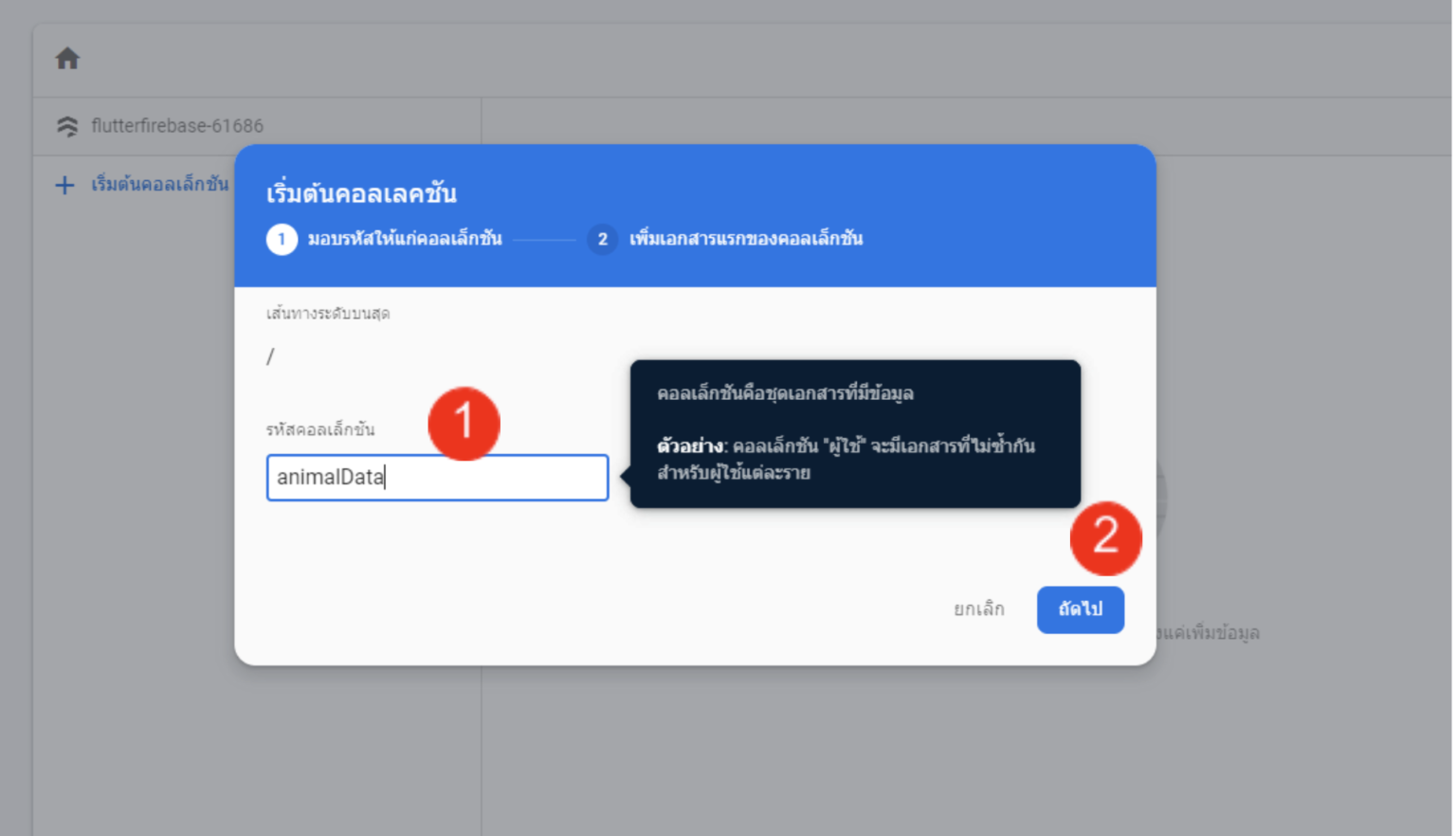1456x836 pixels.
Task: Click the dark tooltip explaining collections
Action: 853,434
